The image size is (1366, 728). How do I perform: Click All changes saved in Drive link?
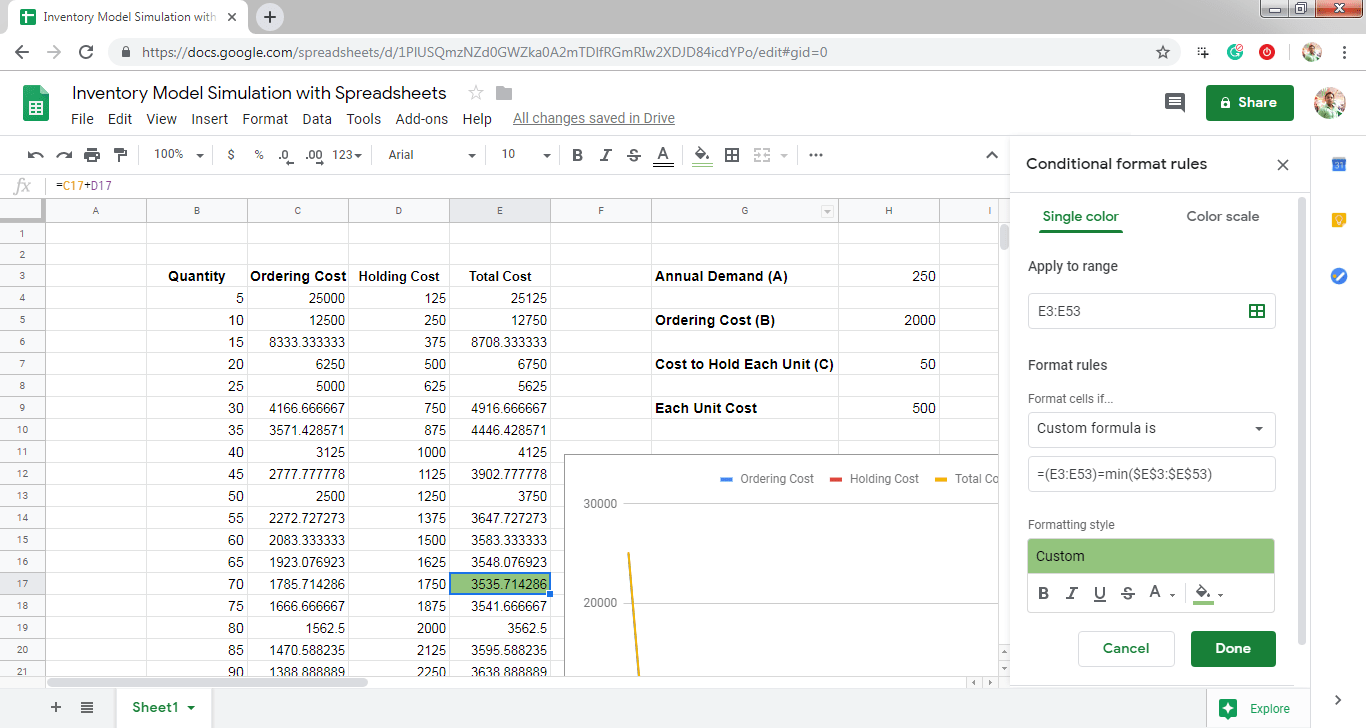click(x=594, y=119)
